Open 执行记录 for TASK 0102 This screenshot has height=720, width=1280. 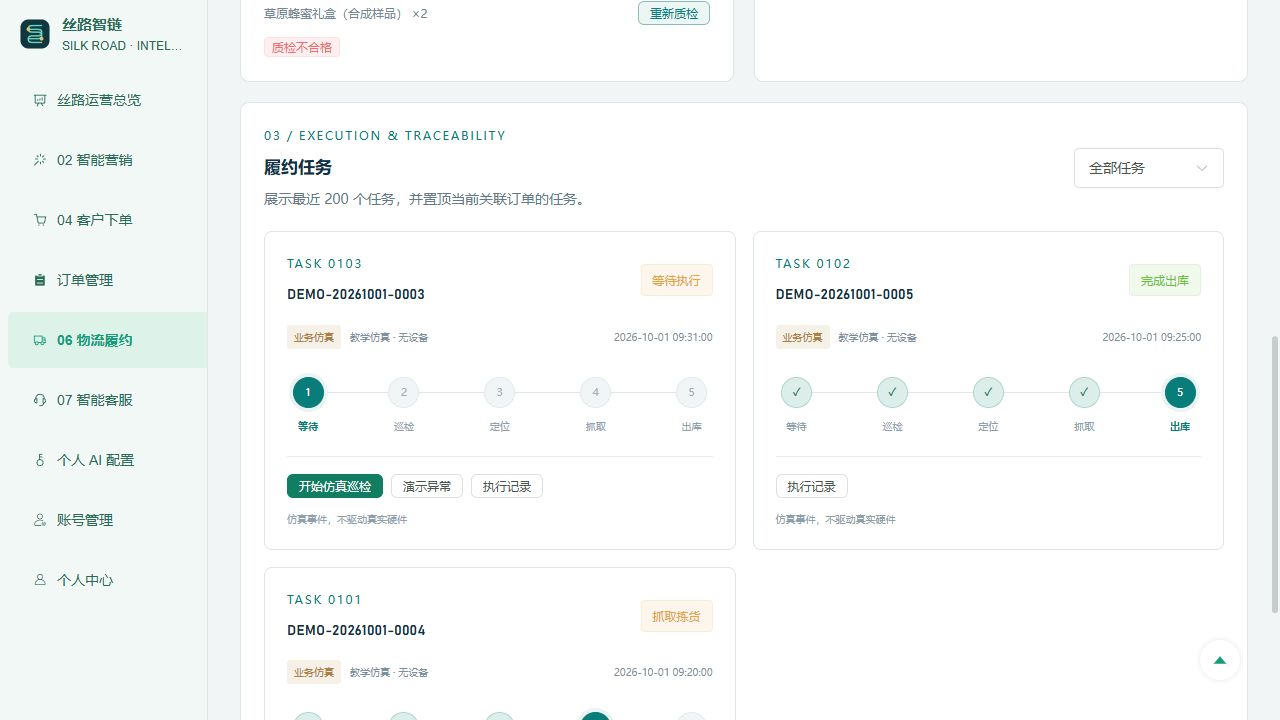click(x=812, y=486)
